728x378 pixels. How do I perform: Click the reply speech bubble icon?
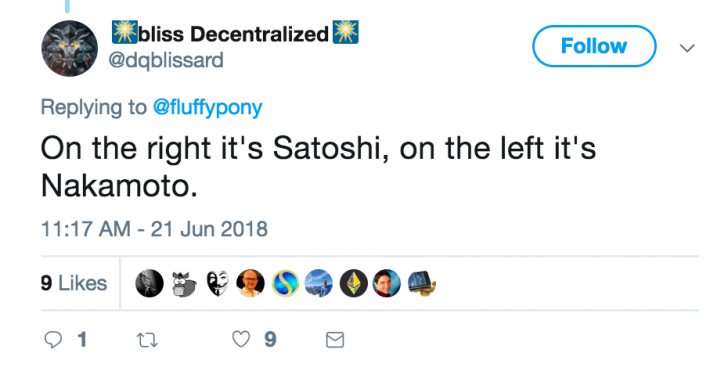[x=53, y=339]
